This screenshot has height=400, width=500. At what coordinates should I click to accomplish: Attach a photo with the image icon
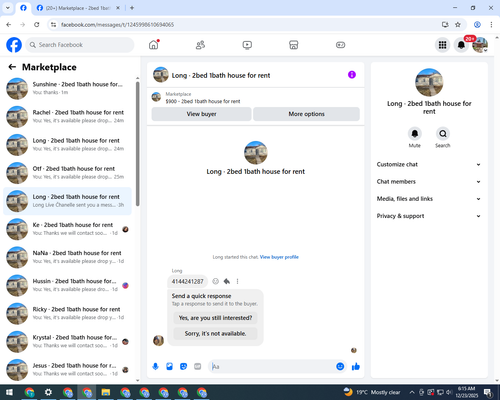point(169,367)
